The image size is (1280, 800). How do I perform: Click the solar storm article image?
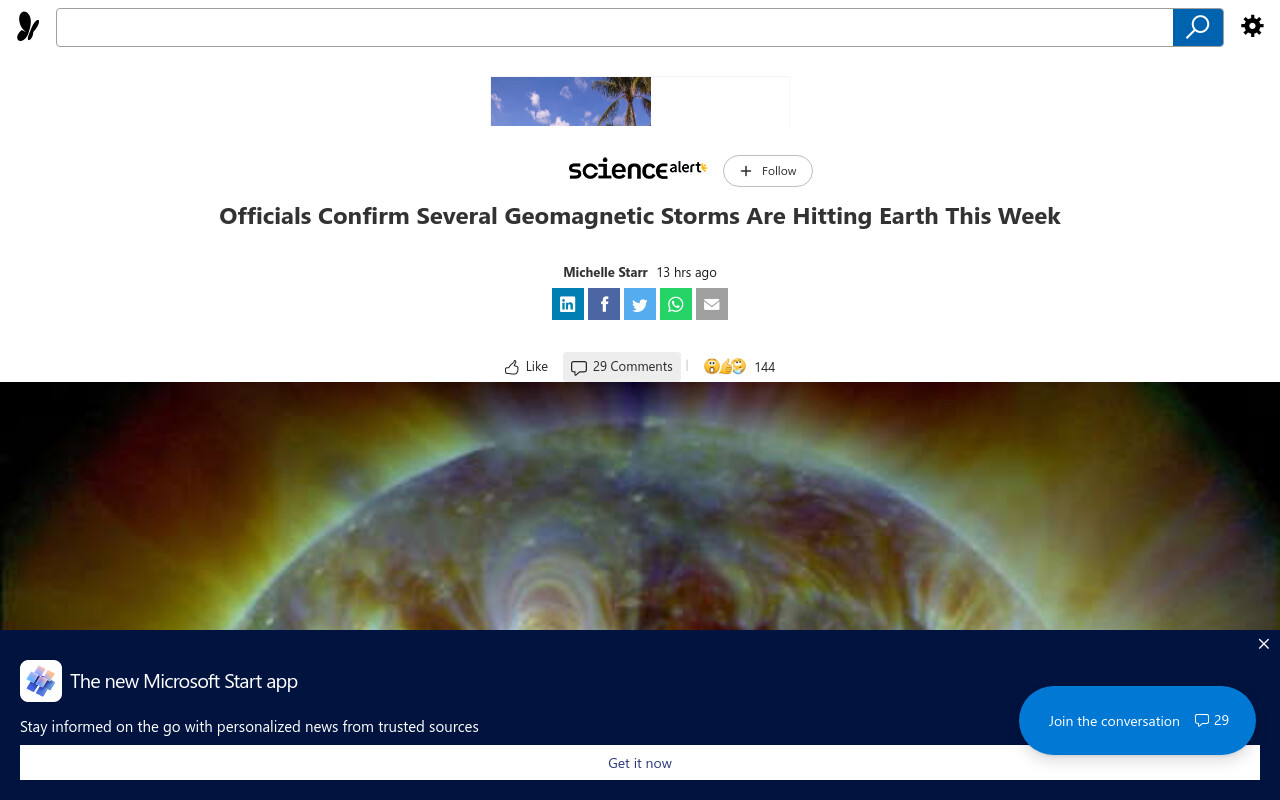[640, 506]
